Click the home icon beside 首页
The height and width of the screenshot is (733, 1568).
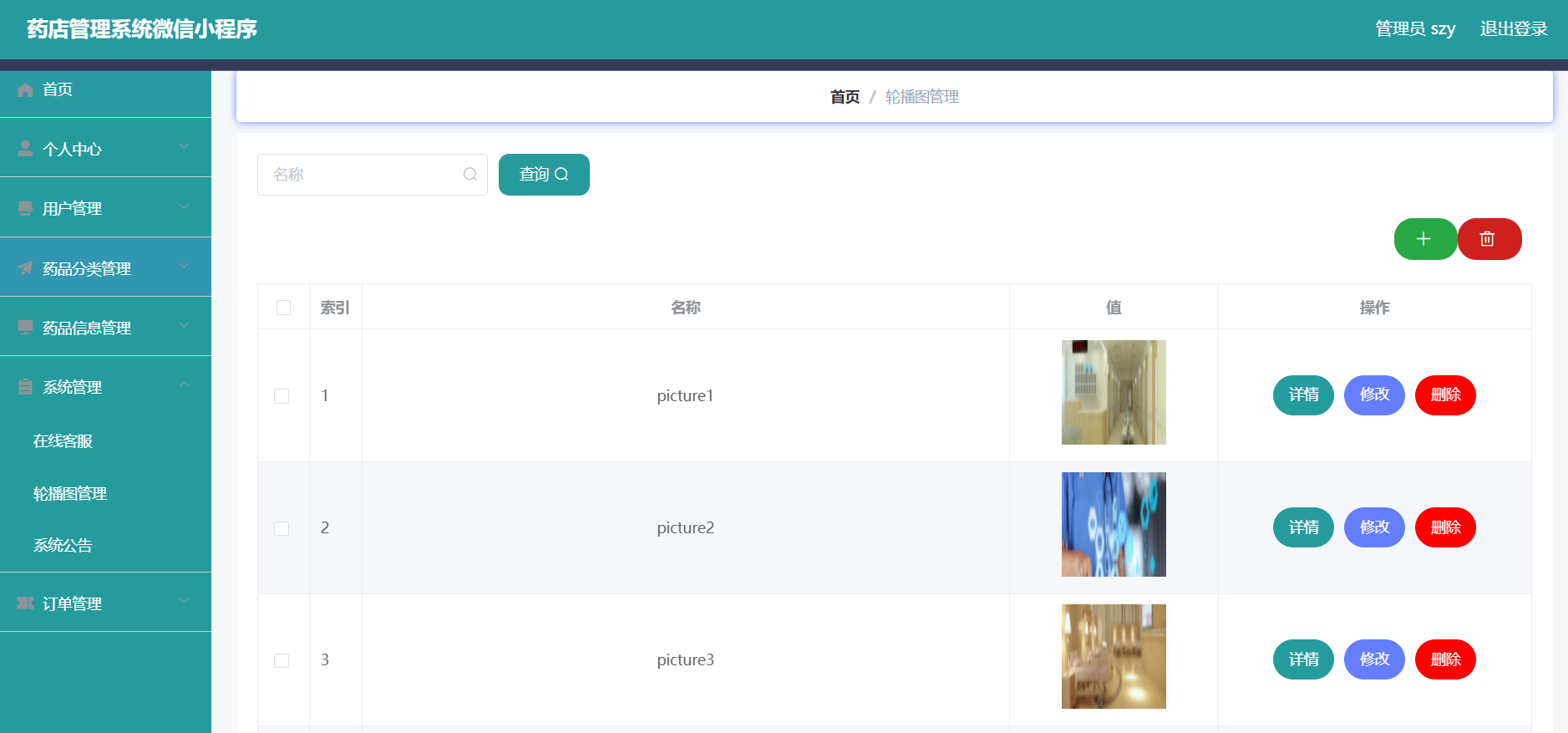click(x=25, y=89)
